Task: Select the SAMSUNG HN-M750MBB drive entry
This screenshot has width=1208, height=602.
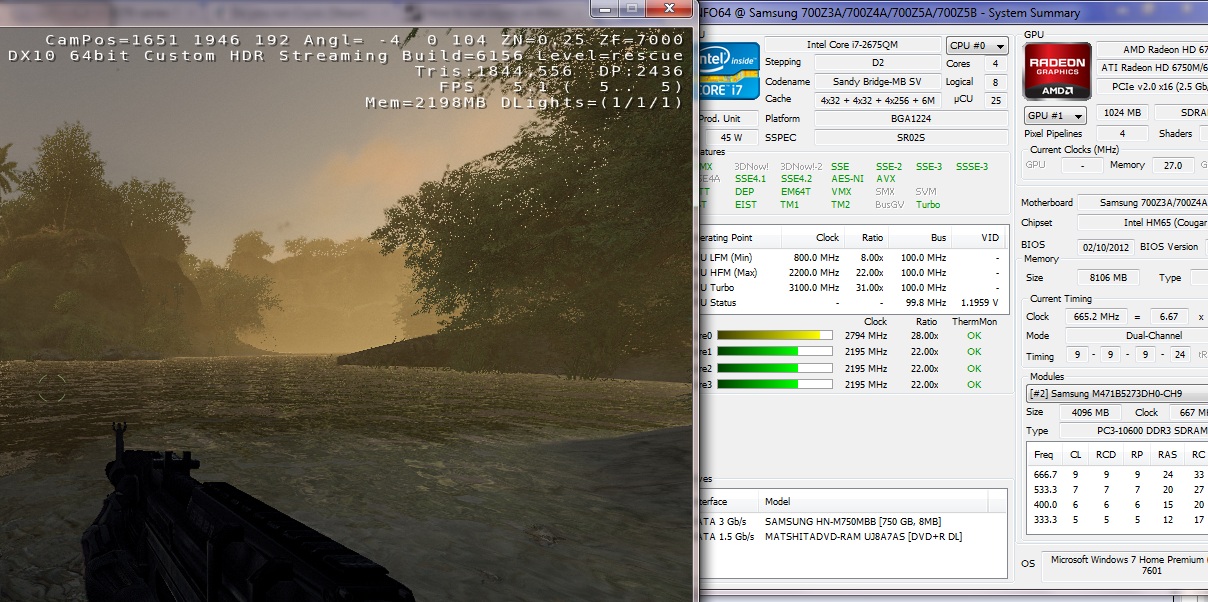Action: (x=852, y=522)
